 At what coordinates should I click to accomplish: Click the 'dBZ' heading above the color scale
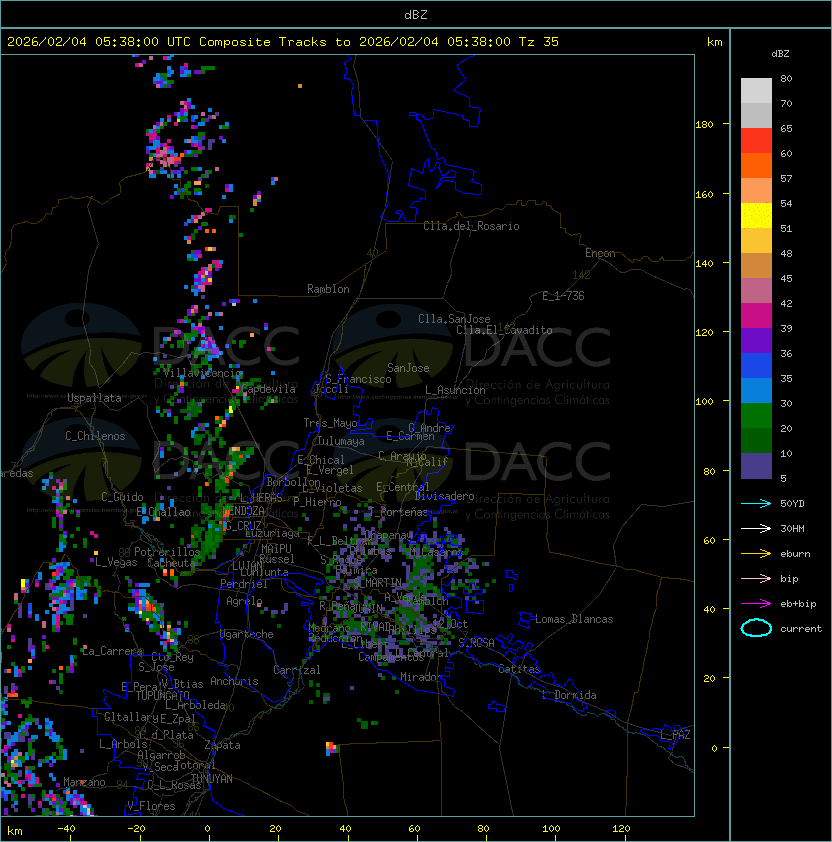click(780, 54)
